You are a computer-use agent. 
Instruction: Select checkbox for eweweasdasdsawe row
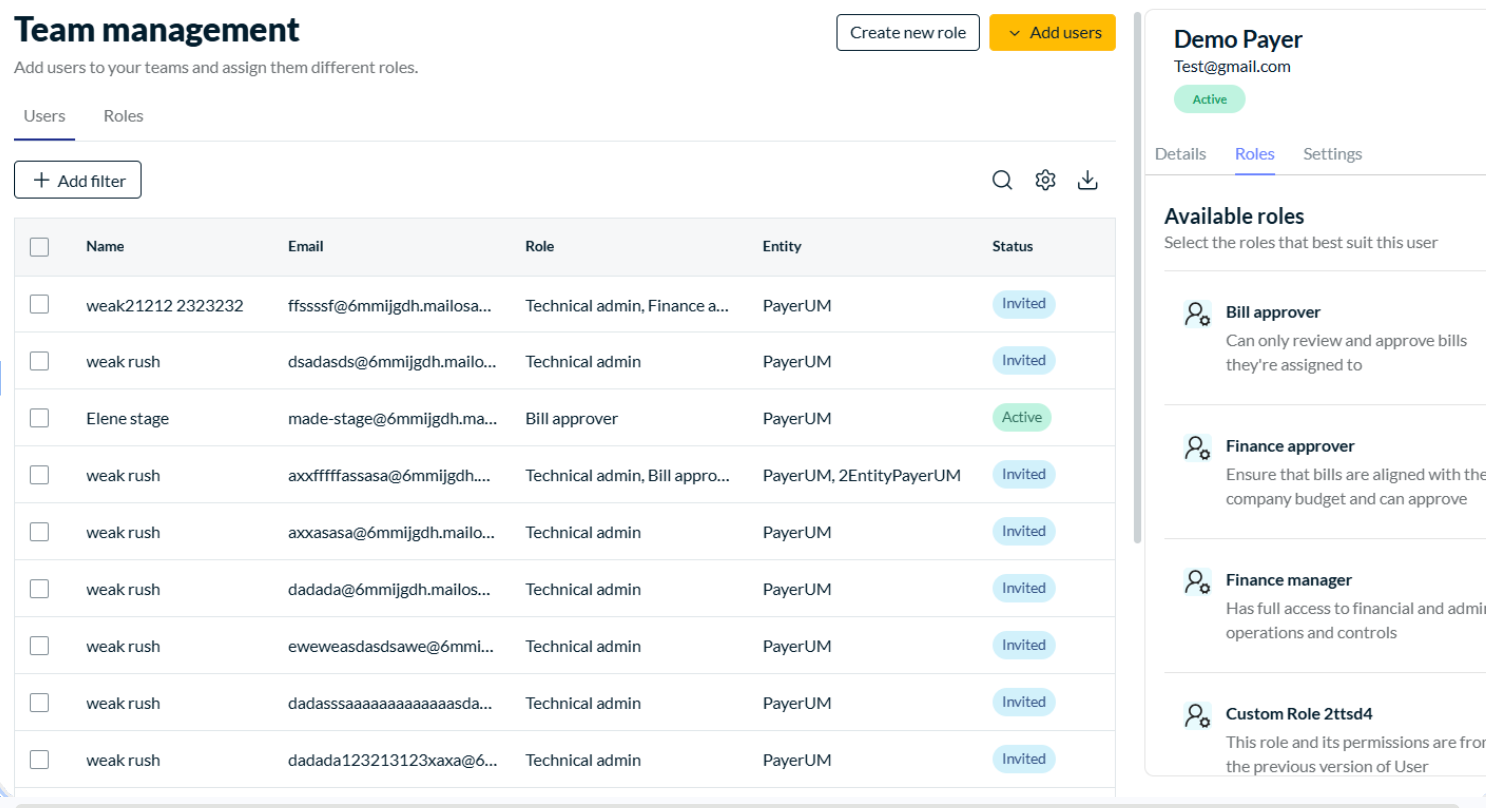click(x=39, y=646)
